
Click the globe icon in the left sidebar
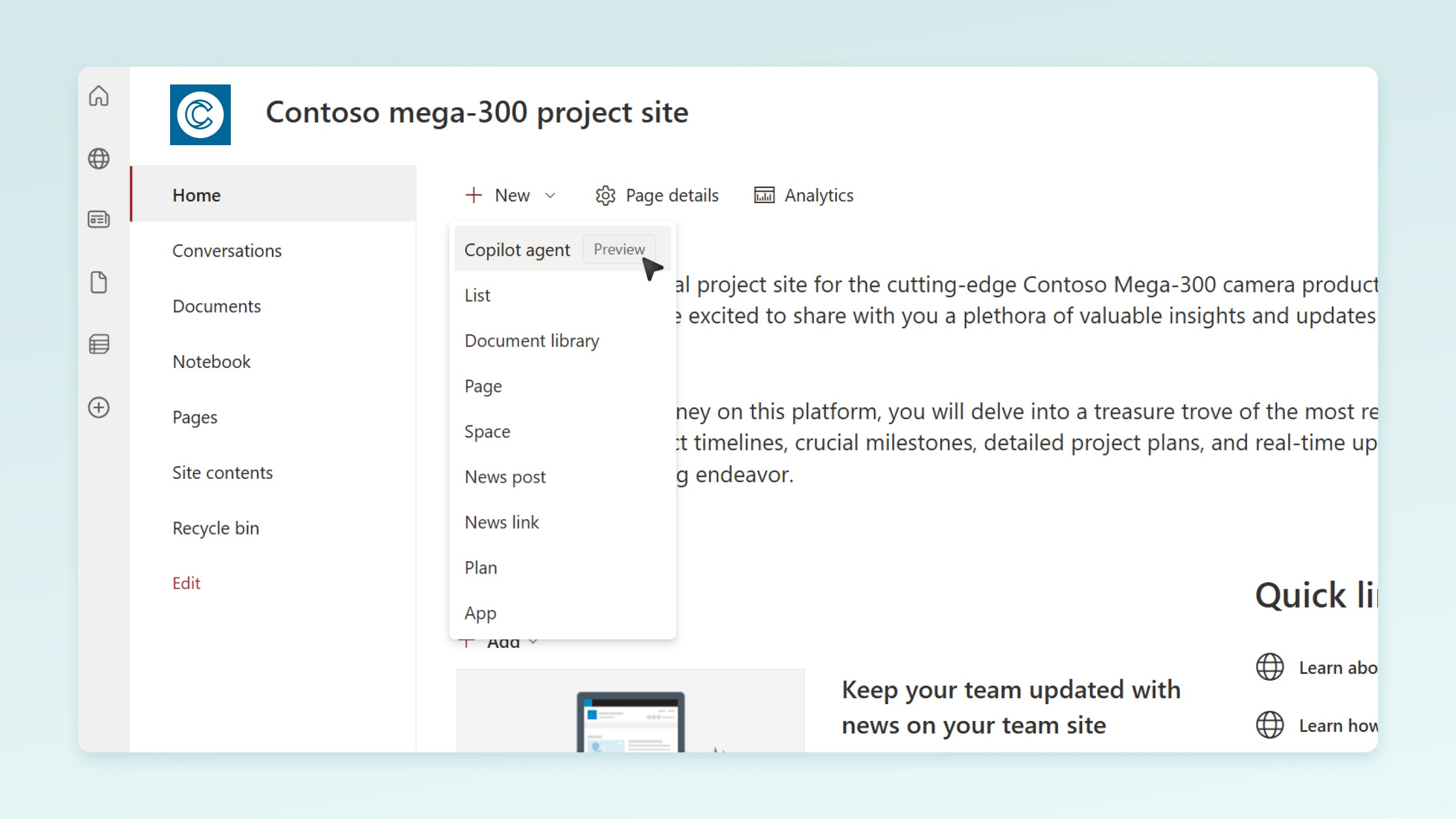click(98, 158)
